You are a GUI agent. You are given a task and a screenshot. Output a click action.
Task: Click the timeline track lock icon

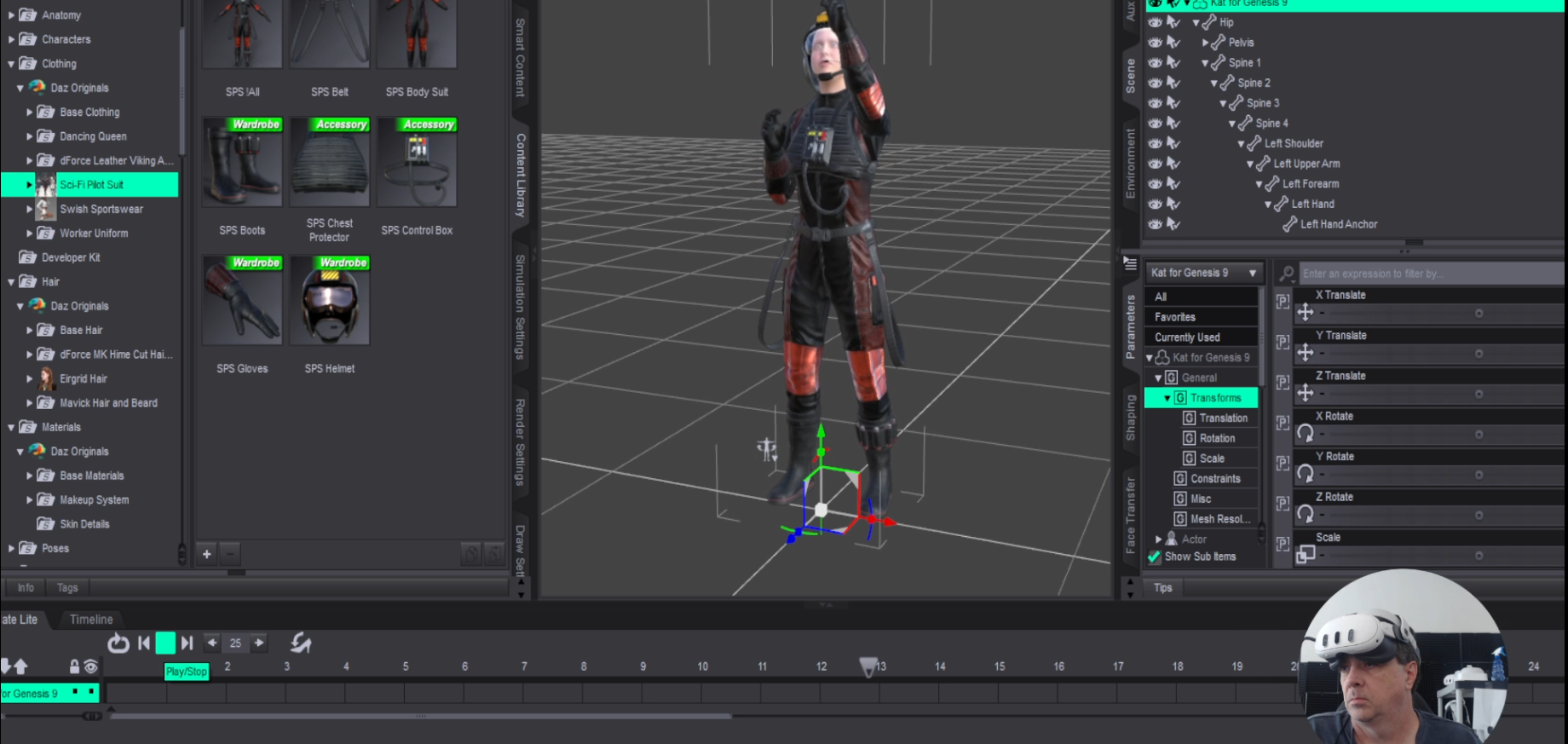click(74, 666)
